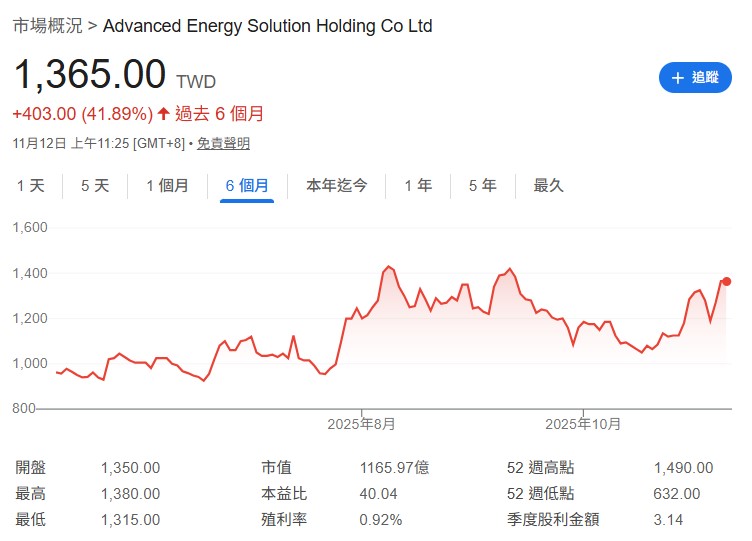Select the 1 天 time range tab
This screenshot has height=541, width=752.
coord(30,185)
